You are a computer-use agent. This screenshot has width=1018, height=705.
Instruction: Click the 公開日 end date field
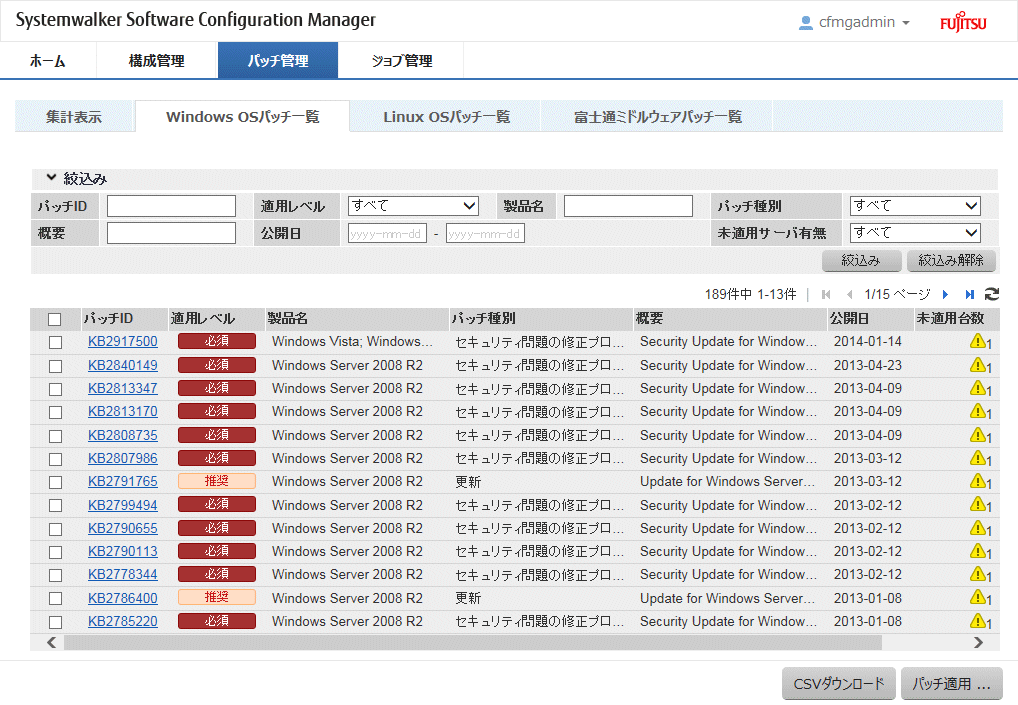[485, 233]
